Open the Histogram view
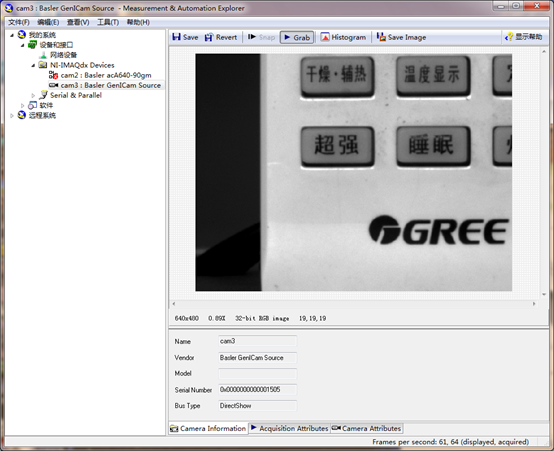Image resolution: width=554 pixels, height=451 pixels. pyautogui.click(x=343, y=37)
